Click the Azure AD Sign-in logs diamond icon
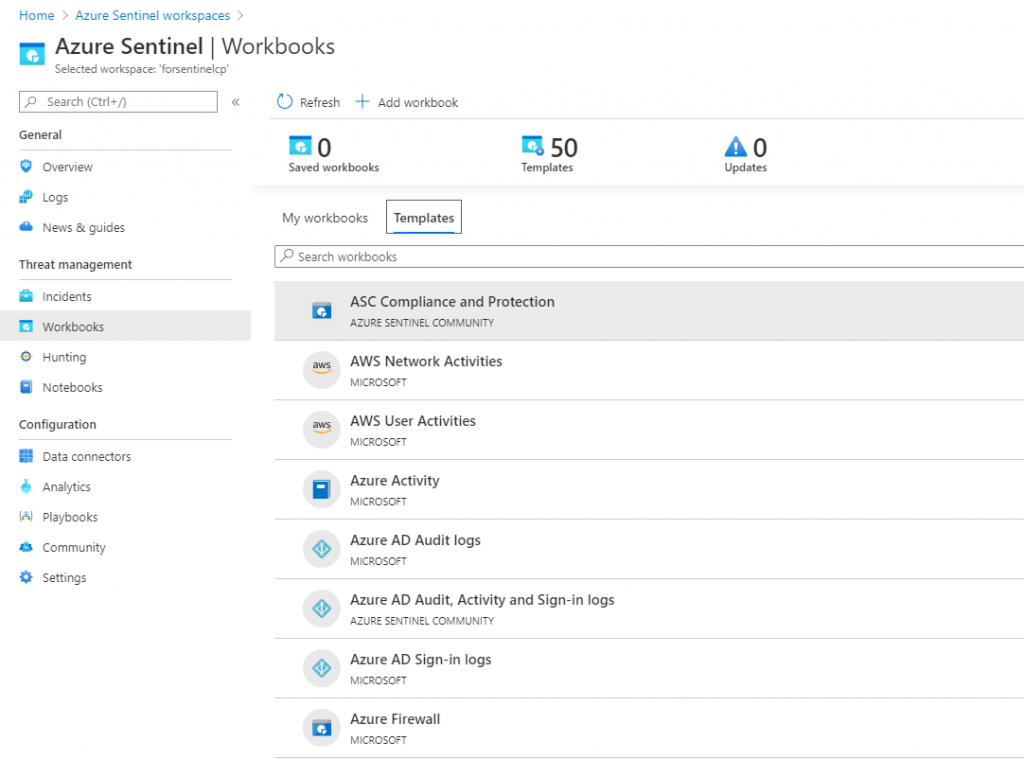1024x759 pixels. [x=321, y=668]
